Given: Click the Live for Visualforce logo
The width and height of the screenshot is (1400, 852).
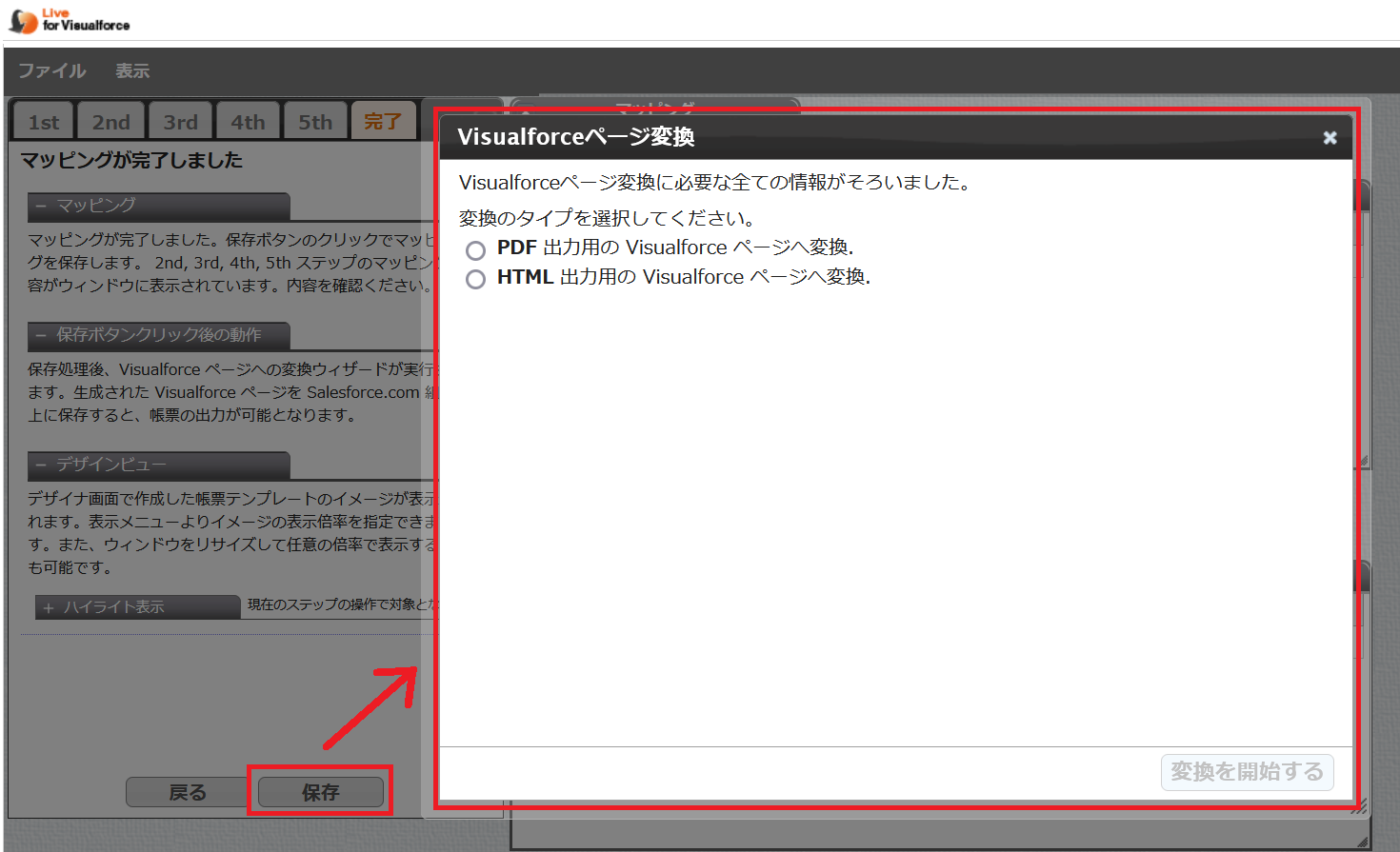Looking at the screenshot, I should (69, 20).
